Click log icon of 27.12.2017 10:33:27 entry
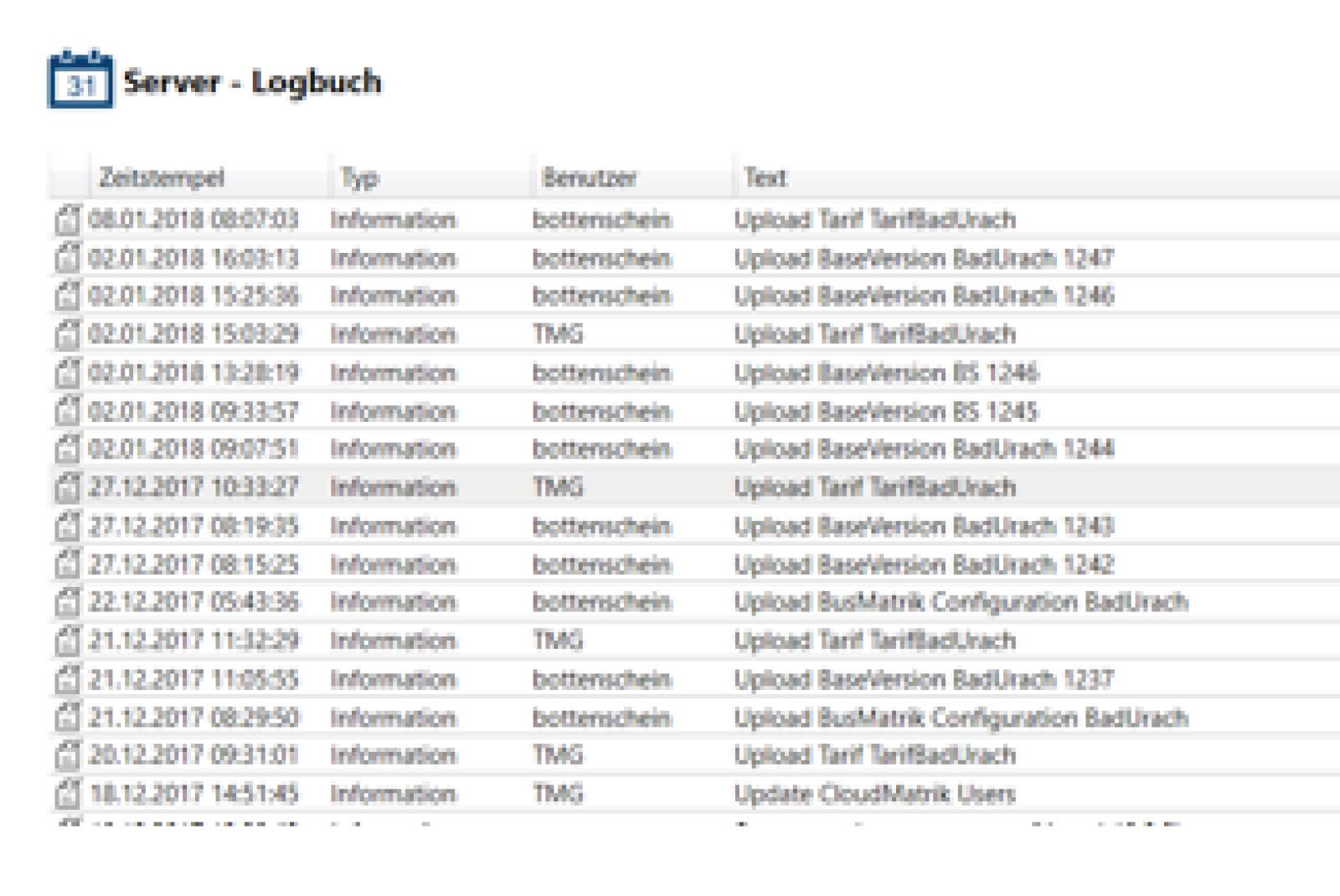The image size is (1340, 896). [x=68, y=487]
